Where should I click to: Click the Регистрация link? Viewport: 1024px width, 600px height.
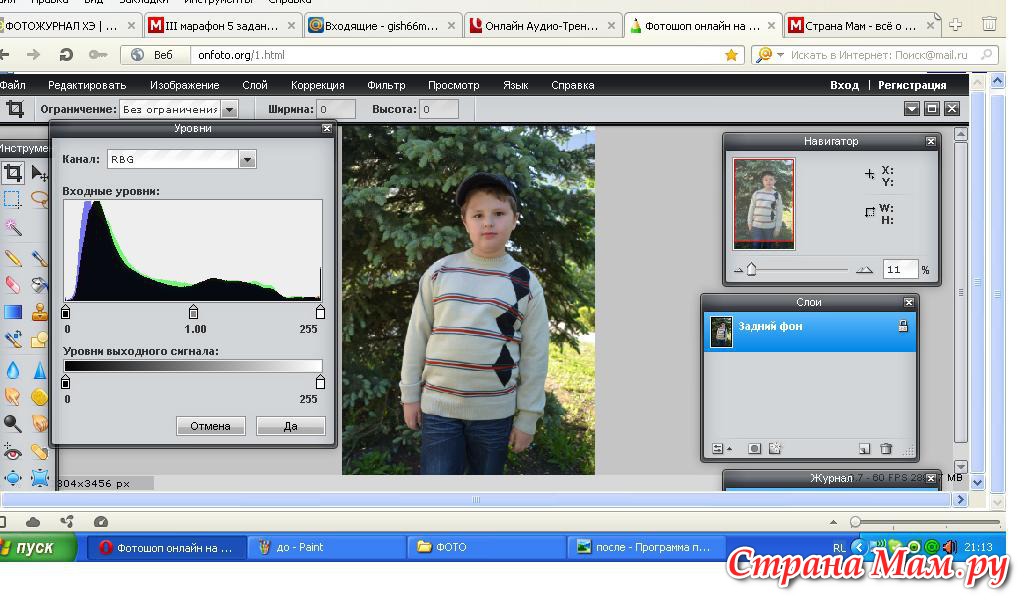[912, 85]
